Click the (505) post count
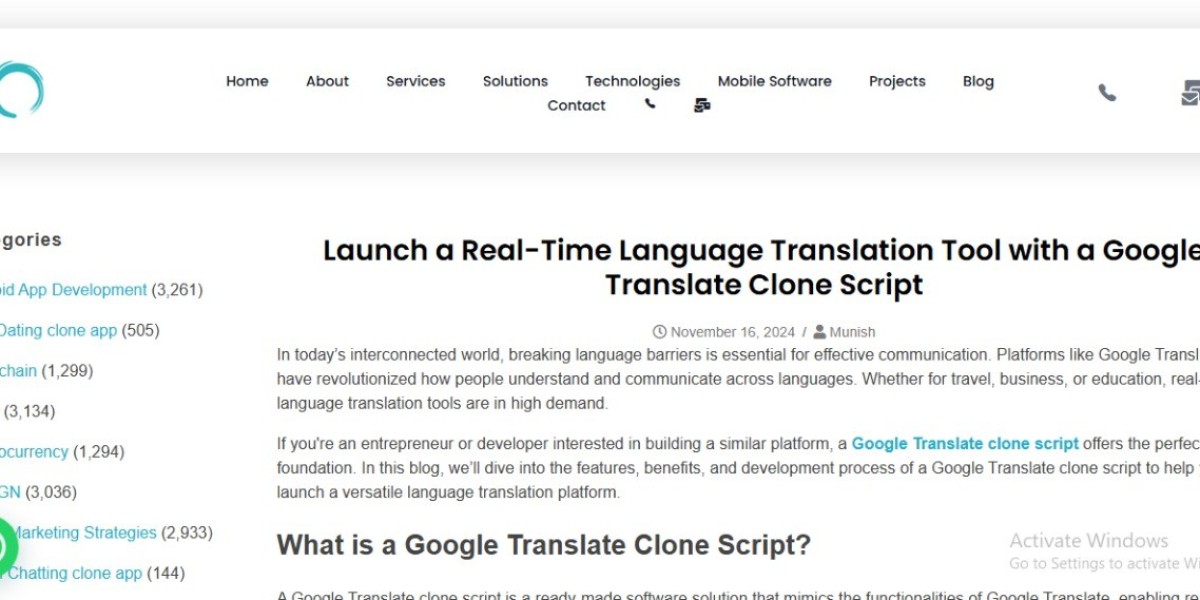This screenshot has width=1200, height=600. [x=140, y=330]
